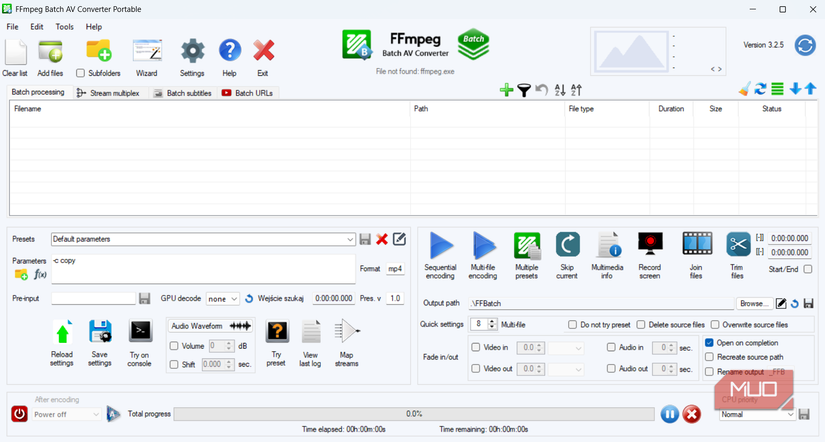Open Join files tool
Image resolution: width=825 pixels, height=442 pixels.
(697, 244)
